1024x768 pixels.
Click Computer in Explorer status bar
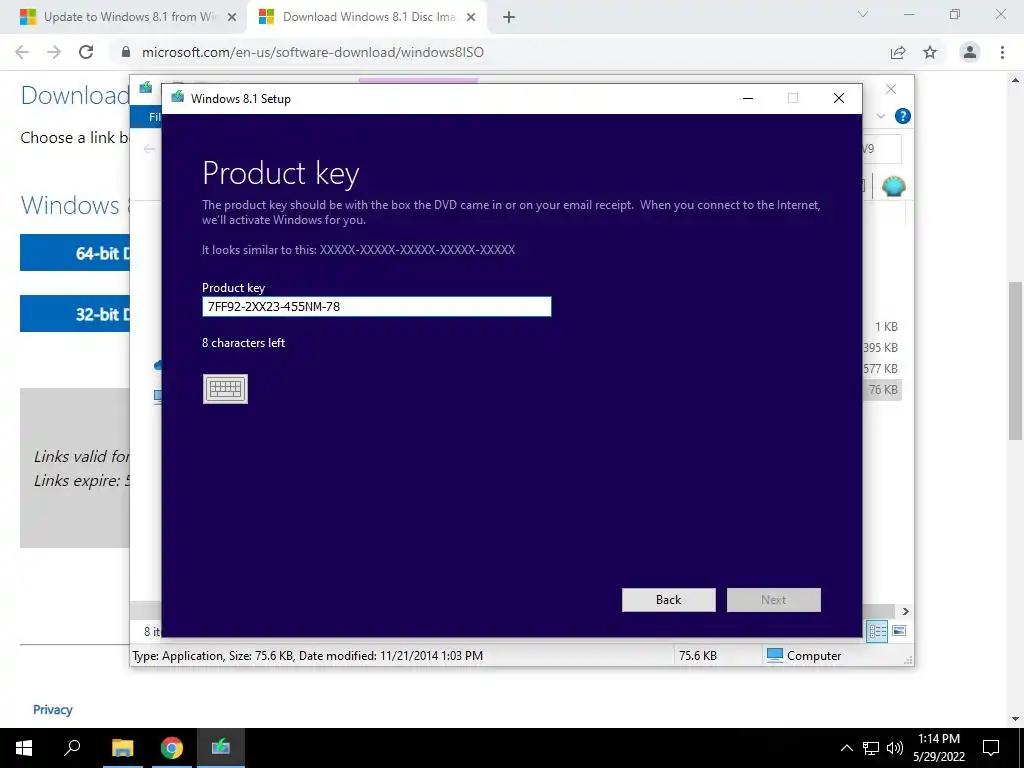click(804, 655)
